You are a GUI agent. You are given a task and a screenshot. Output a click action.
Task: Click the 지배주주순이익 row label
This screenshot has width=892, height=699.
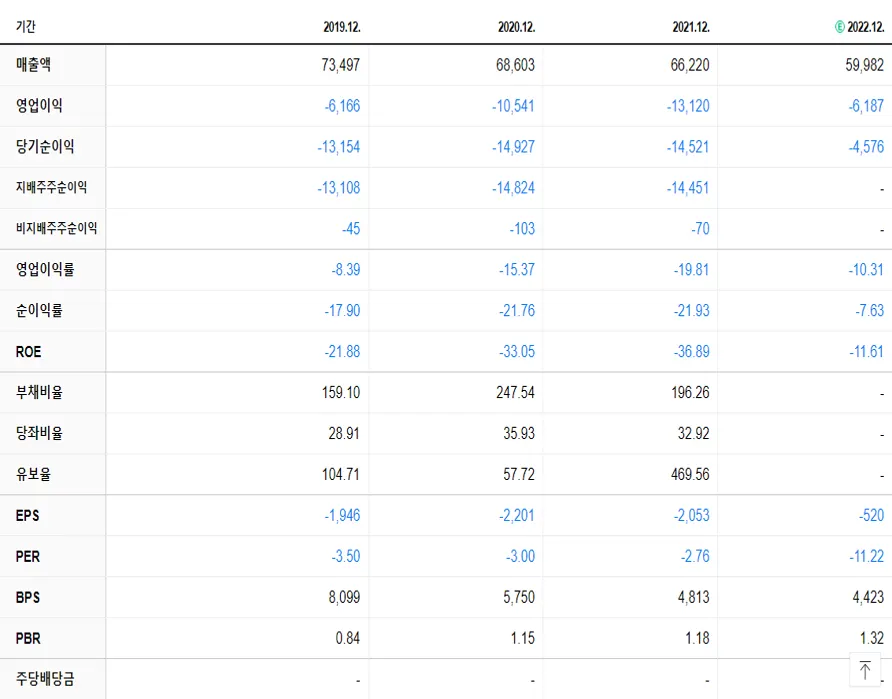point(51,188)
